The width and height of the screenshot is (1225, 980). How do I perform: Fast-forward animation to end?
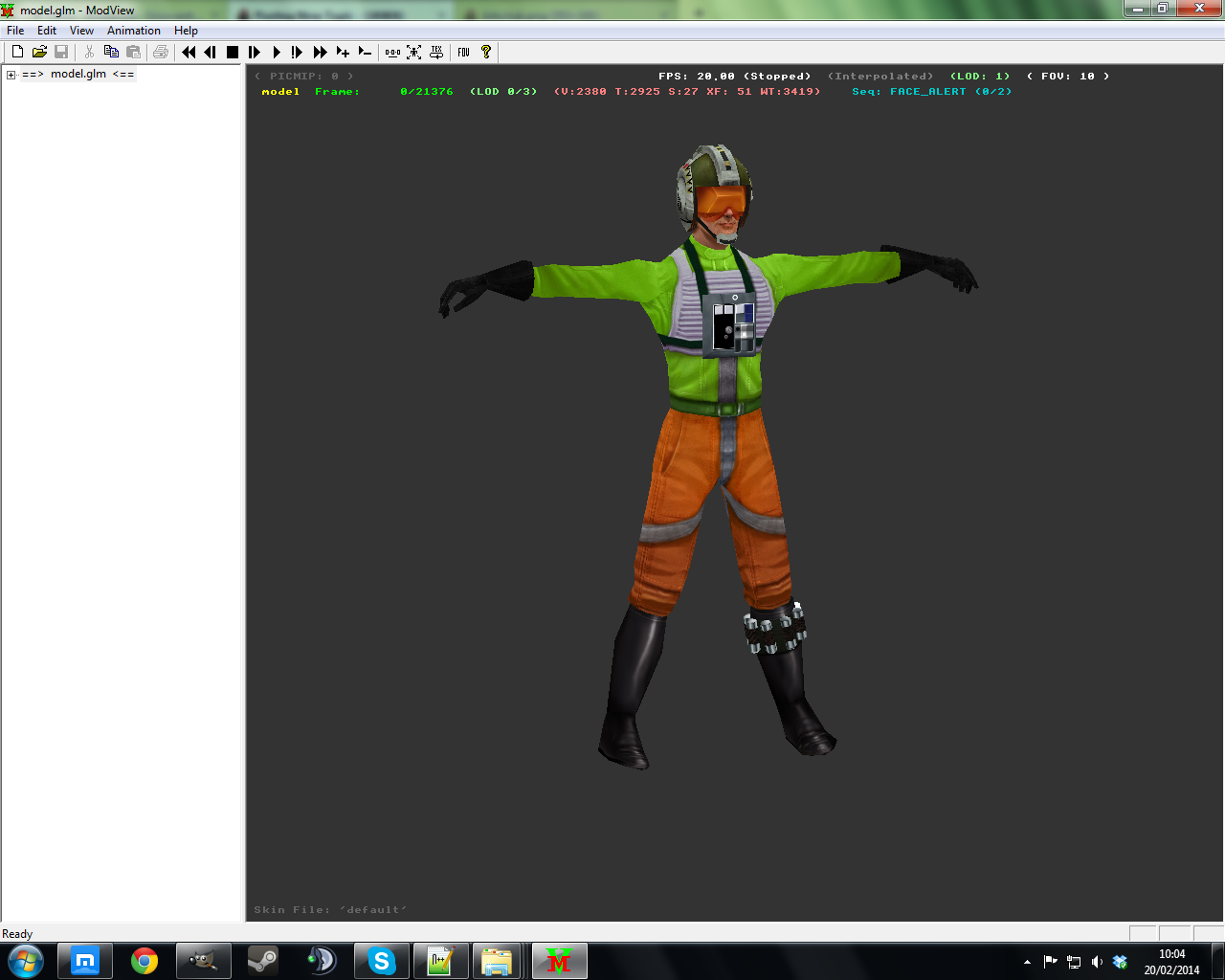[x=320, y=52]
